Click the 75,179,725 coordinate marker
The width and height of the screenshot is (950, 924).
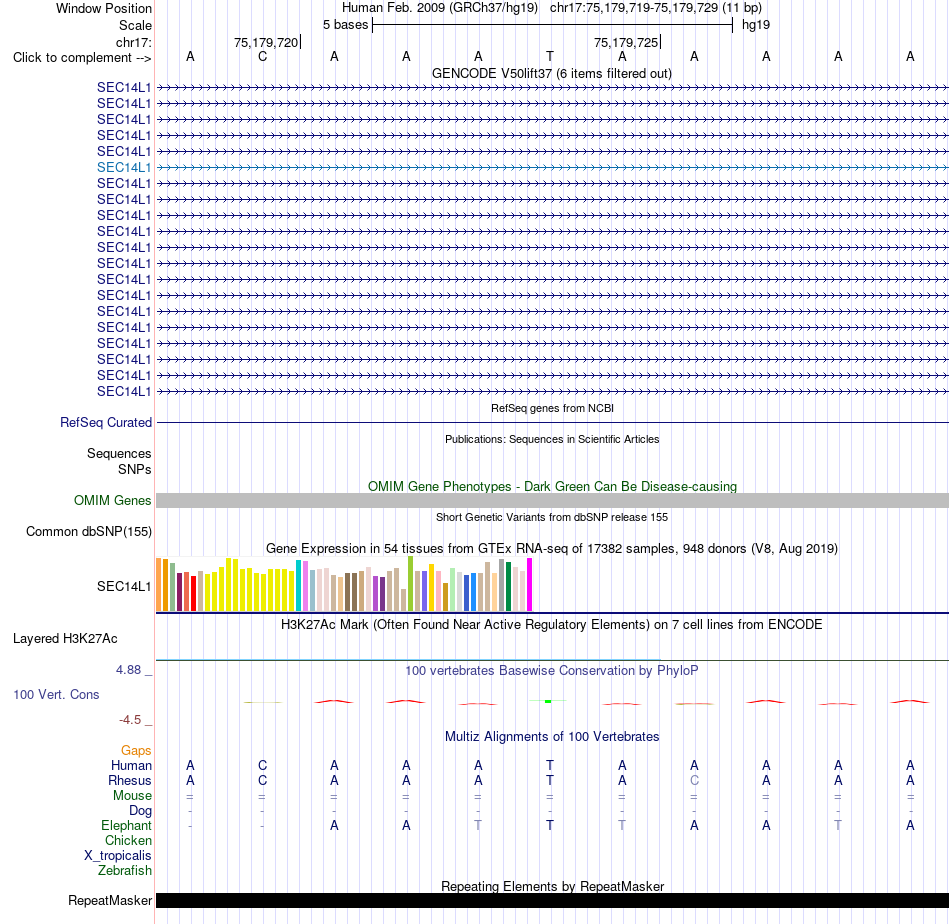(626, 42)
